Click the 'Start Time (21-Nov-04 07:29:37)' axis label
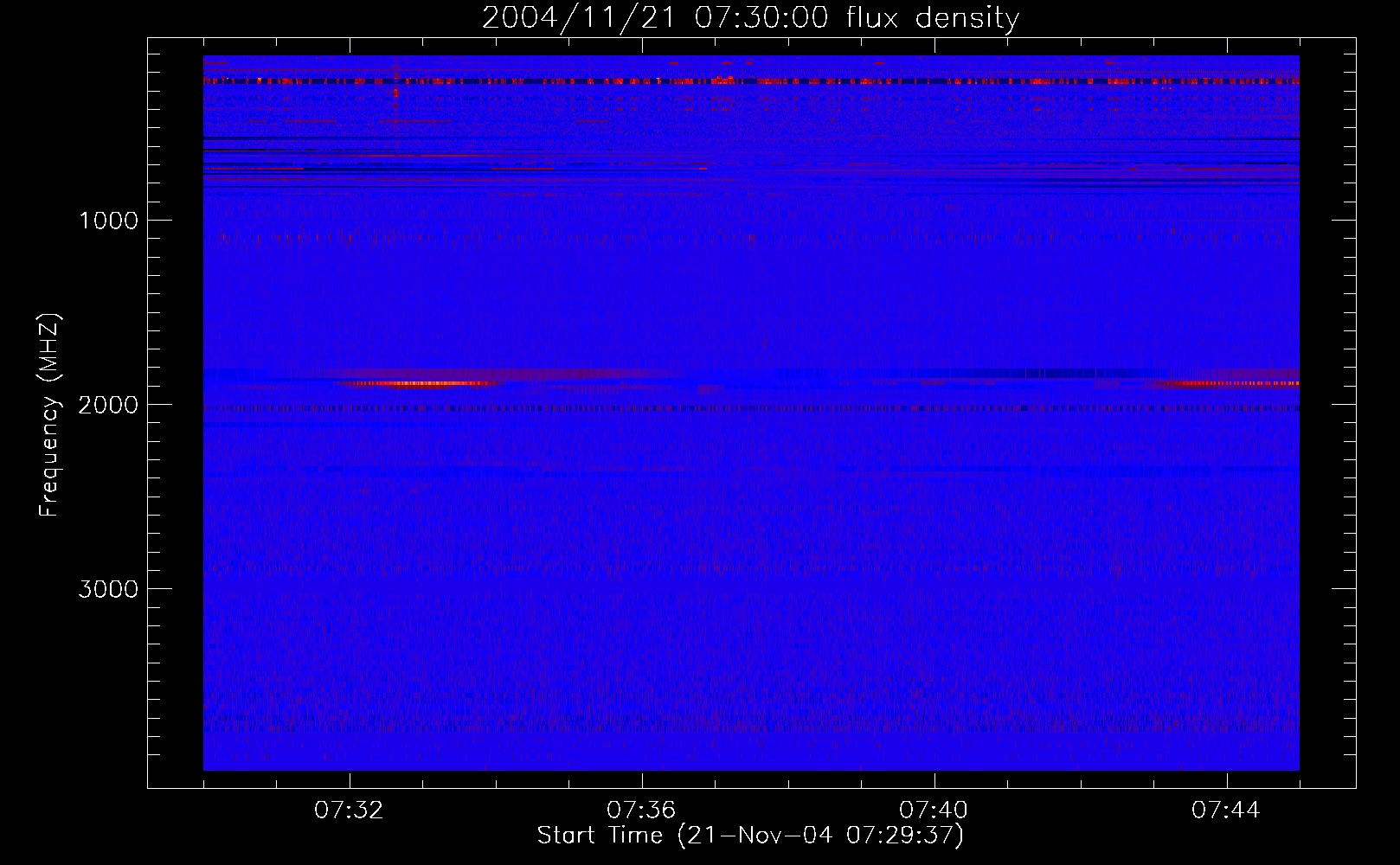1400x865 pixels. tap(750, 836)
